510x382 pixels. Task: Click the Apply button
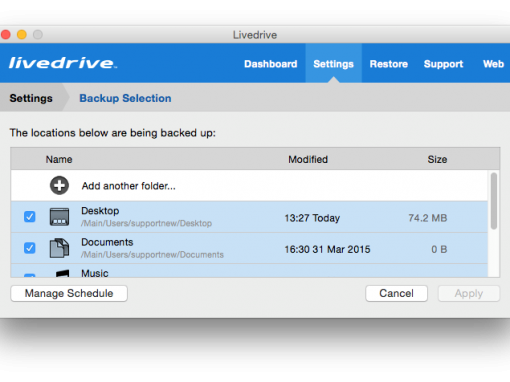coord(469,293)
